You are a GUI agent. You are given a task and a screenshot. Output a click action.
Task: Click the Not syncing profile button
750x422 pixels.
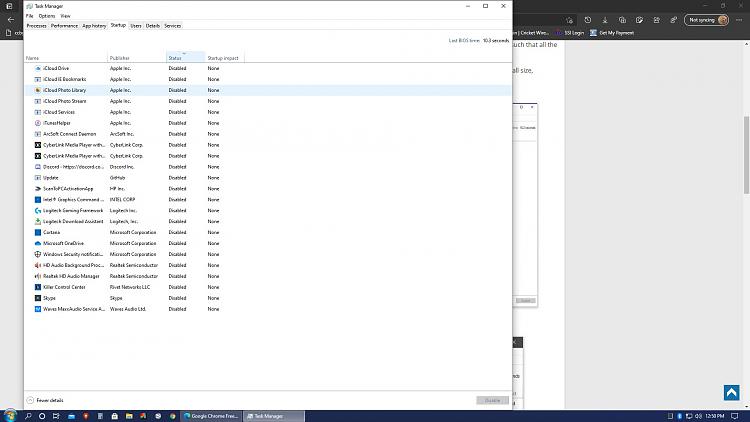point(707,20)
